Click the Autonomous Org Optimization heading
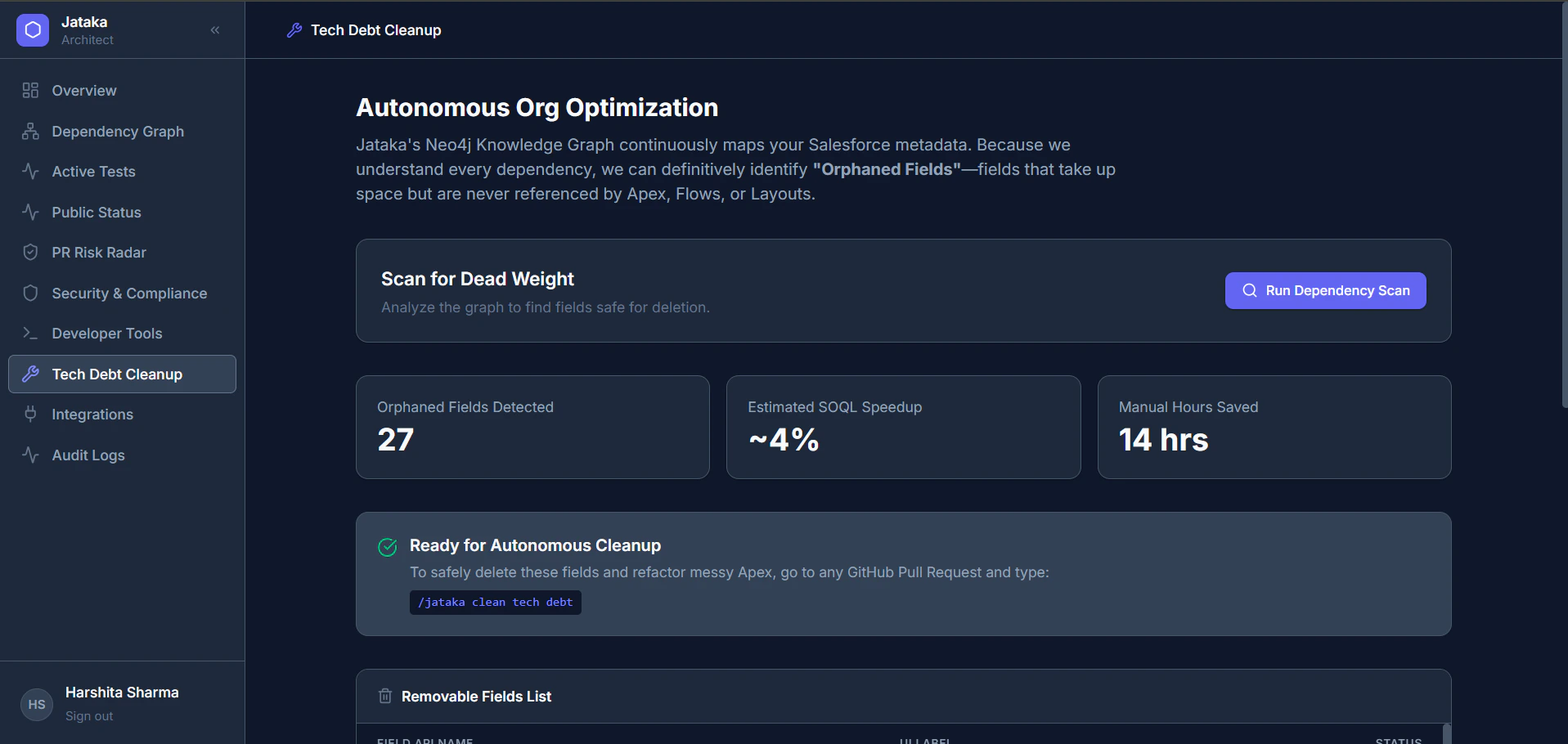 coord(537,107)
